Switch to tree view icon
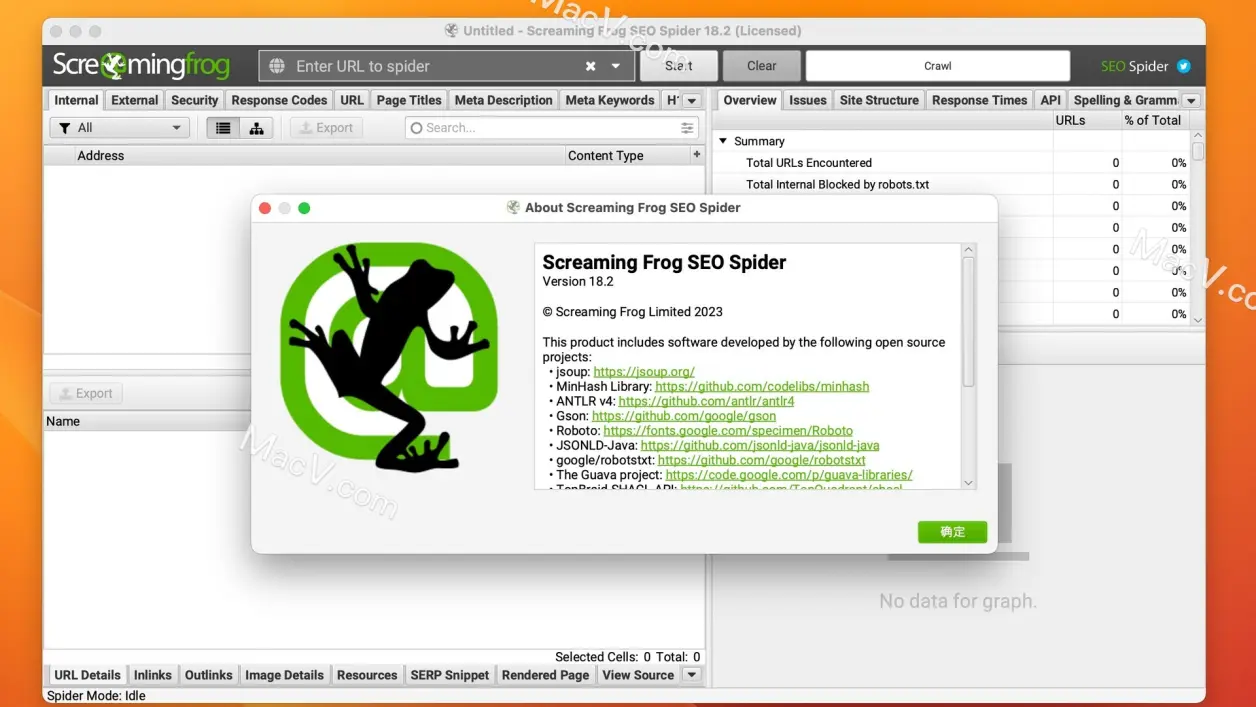The width and height of the screenshot is (1256, 707). point(257,128)
